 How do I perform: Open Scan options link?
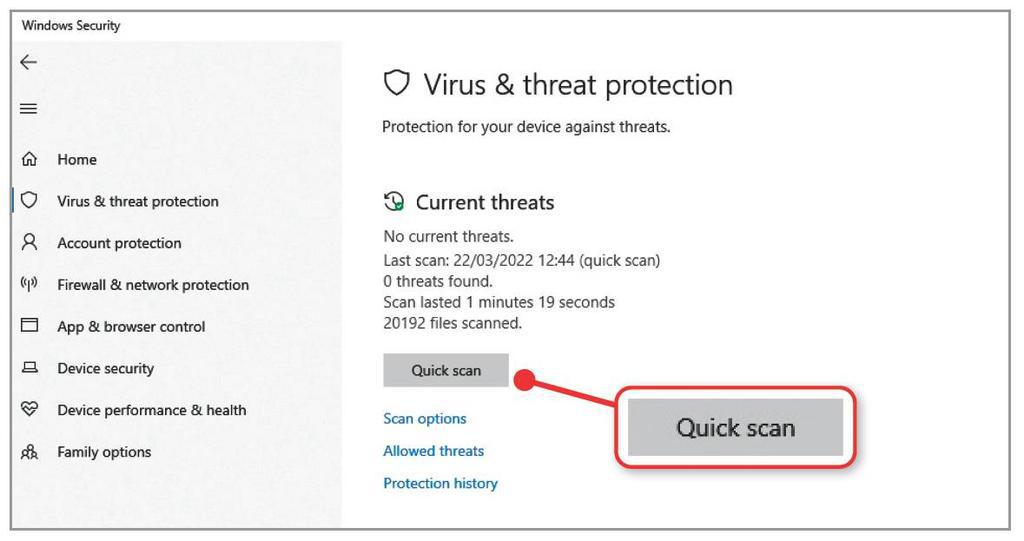click(x=424, y=419)
